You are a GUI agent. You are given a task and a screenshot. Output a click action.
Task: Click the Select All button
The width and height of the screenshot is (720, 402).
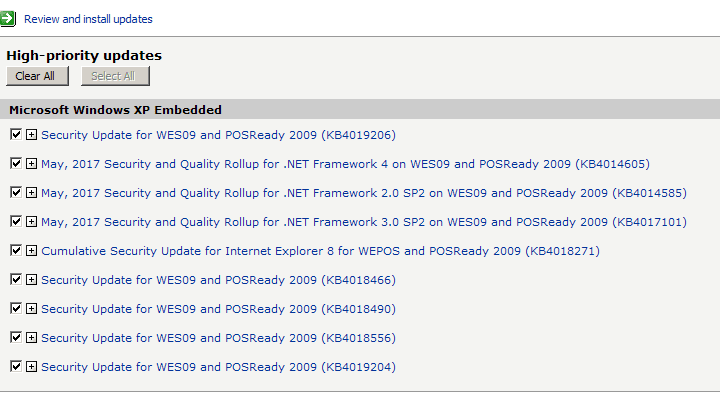pyautogui.click(x=115, y=76)
